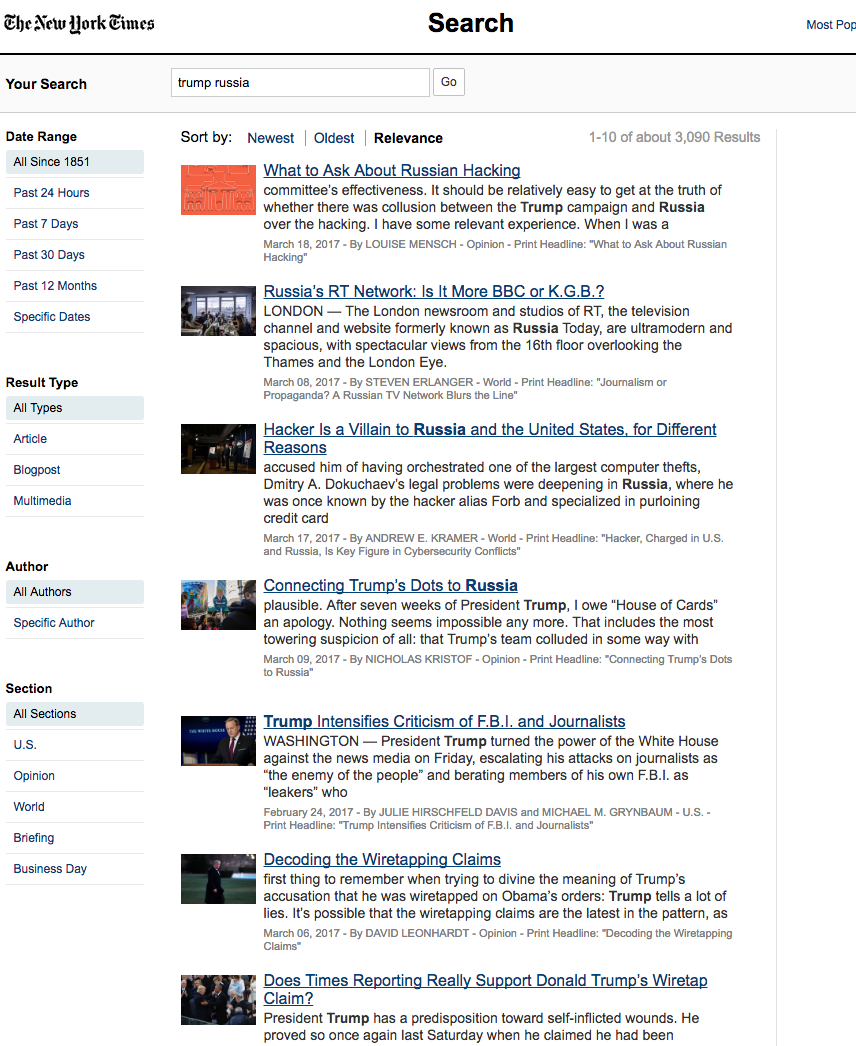
Task: Click the LOUISE MENSCH byline text
Action: click(x=410, y=244)
